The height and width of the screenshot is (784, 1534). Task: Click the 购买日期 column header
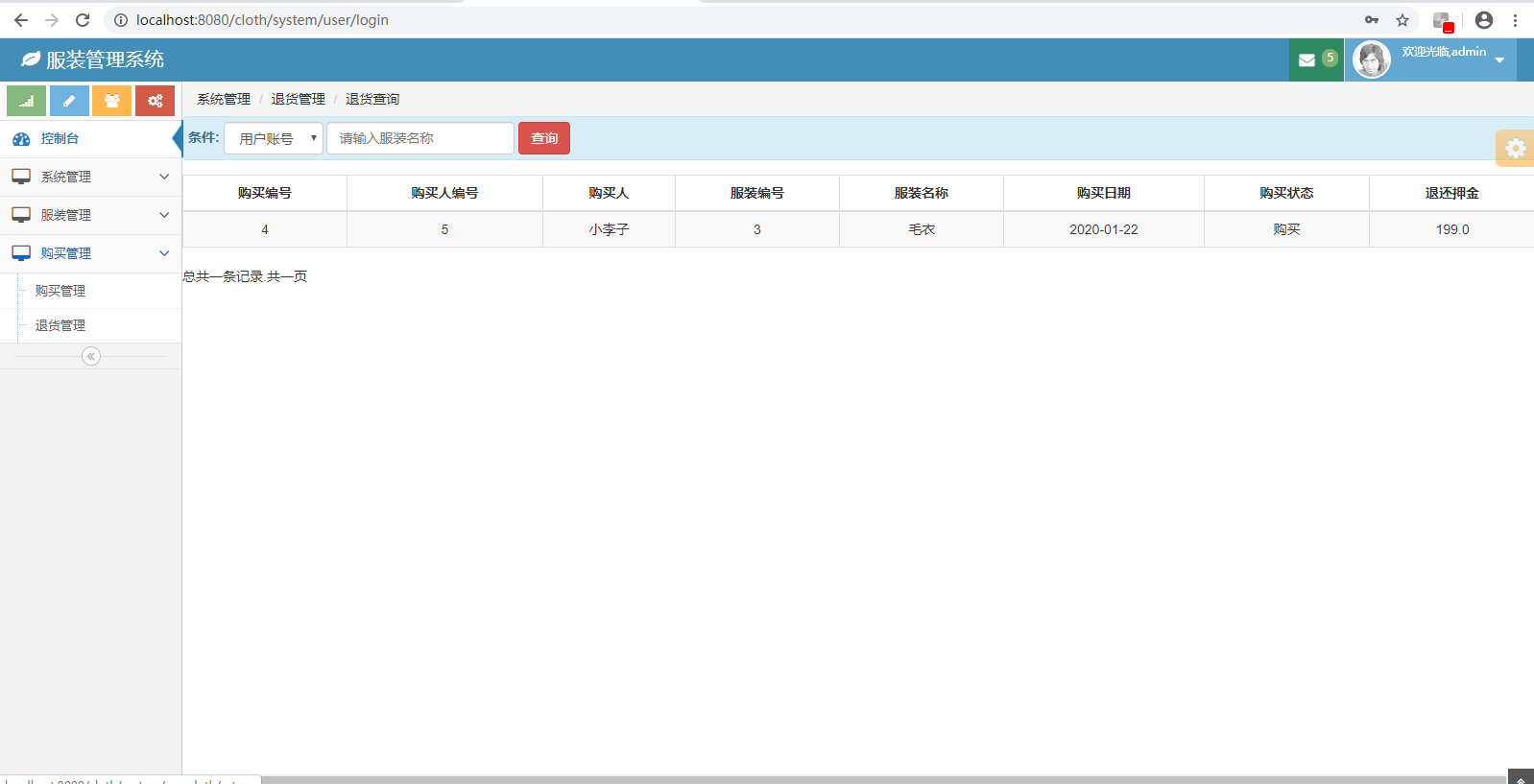click(x=1104, y=193)
